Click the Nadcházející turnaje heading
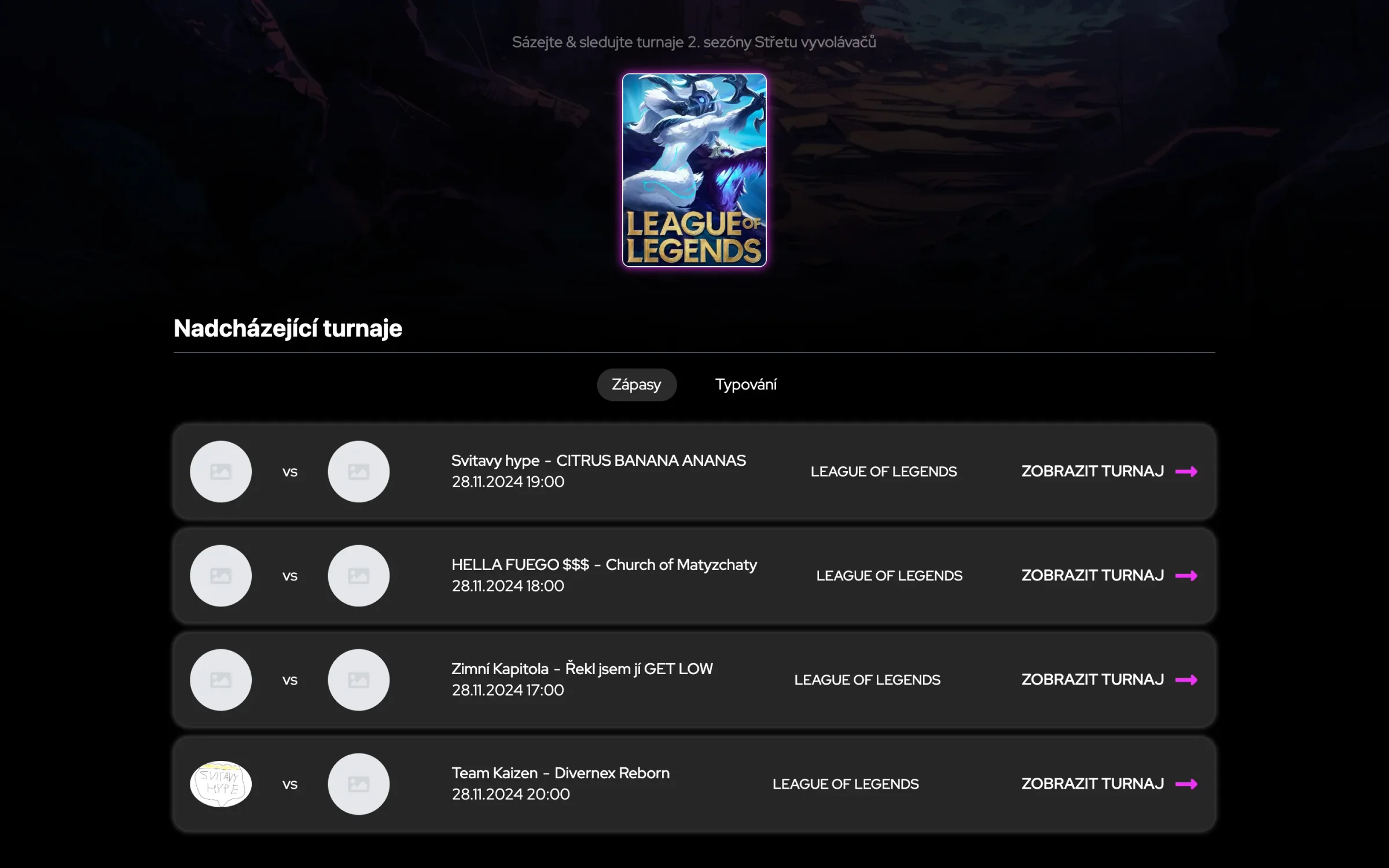Viewport: 1389px width, 868px height. point(288,329)
